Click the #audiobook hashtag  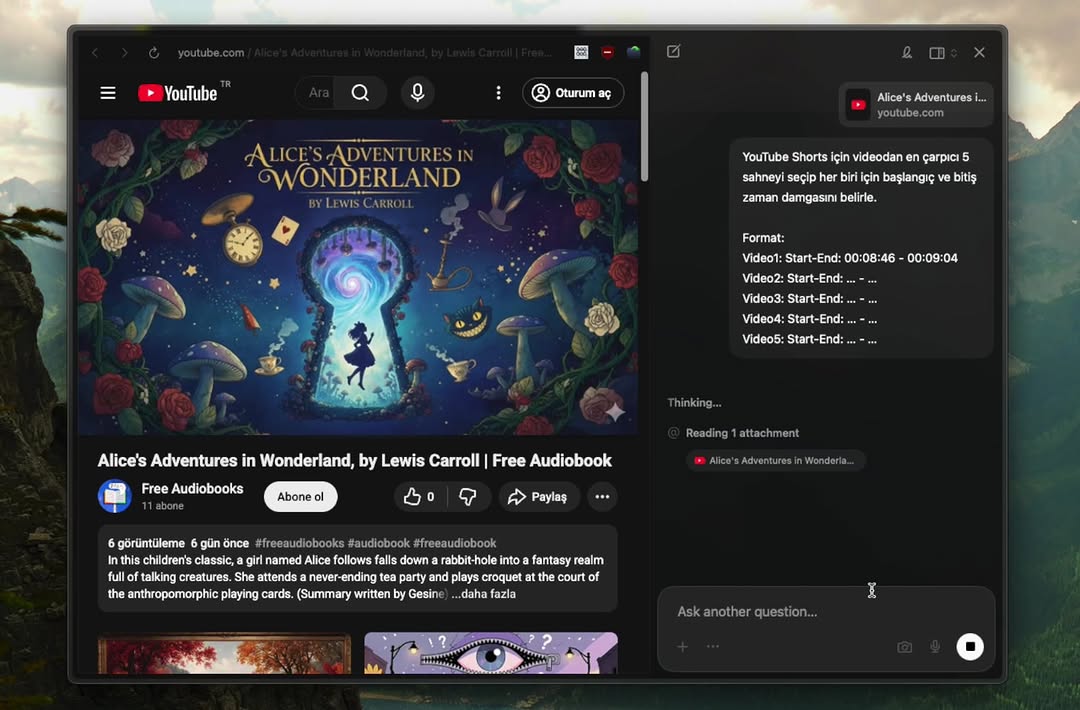coord(378,543)
